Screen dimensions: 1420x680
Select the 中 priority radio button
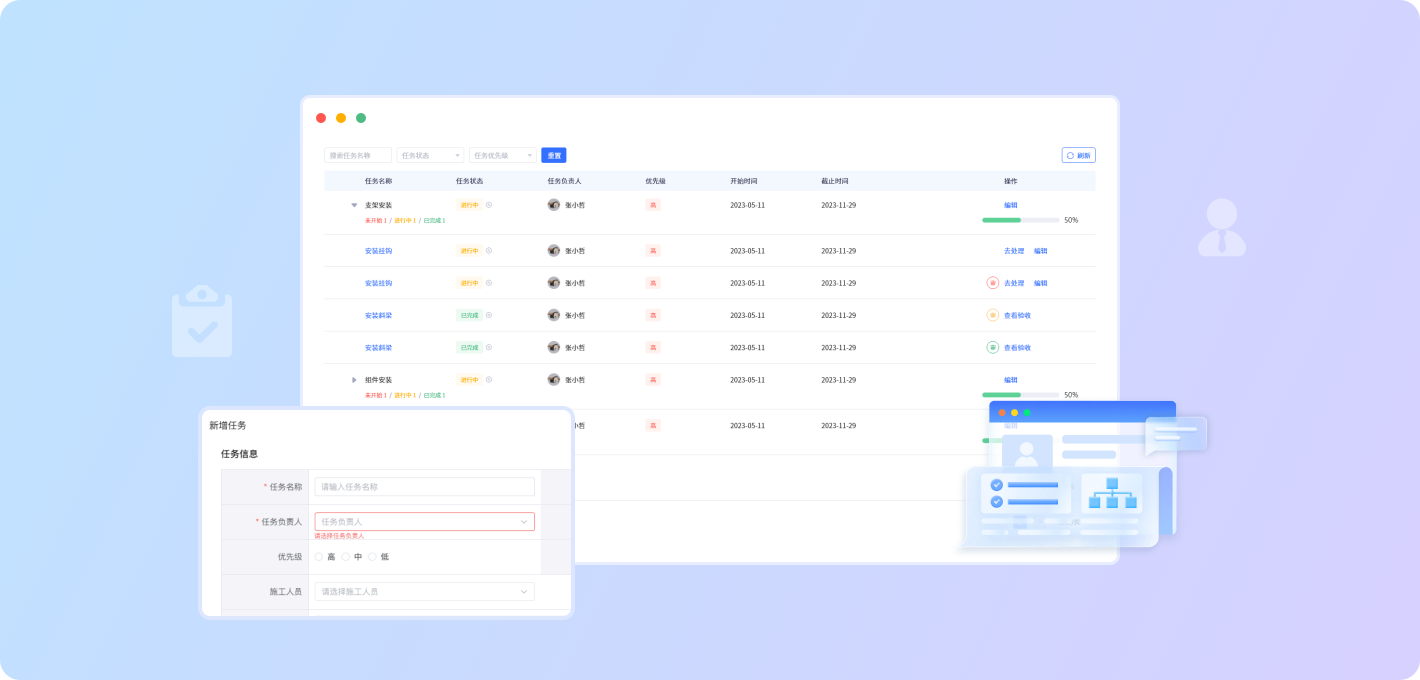(x=346, y=557)
